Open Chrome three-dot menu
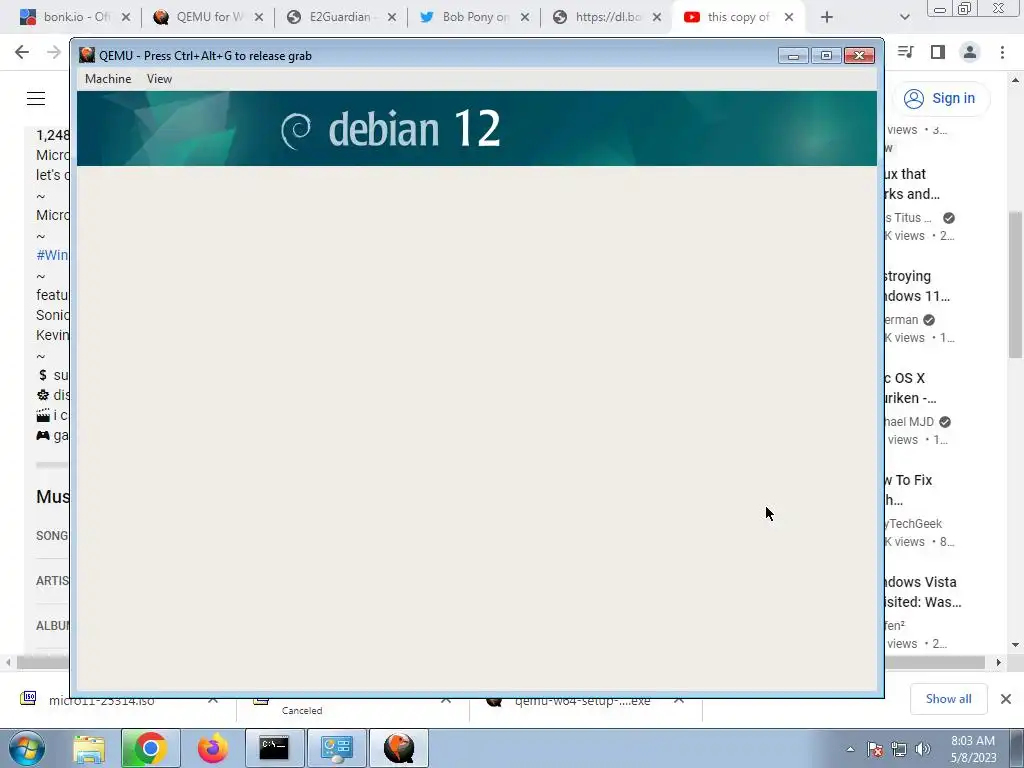The width and height of the screenshot is (1024, 768). (x=1002, y=52)
